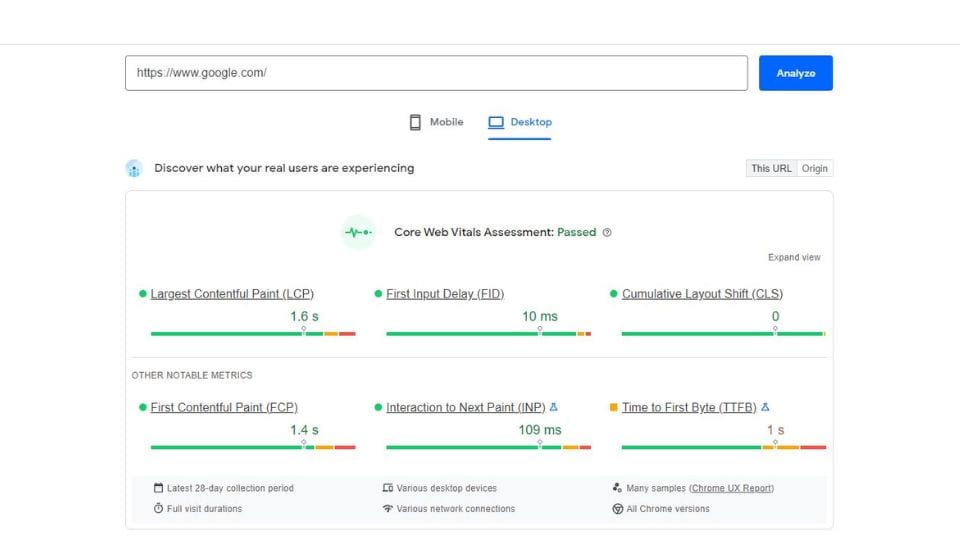Viewport: 960px width, 540px height.
Task: Toggle to This URL view
Action: [x=771, y=168]
